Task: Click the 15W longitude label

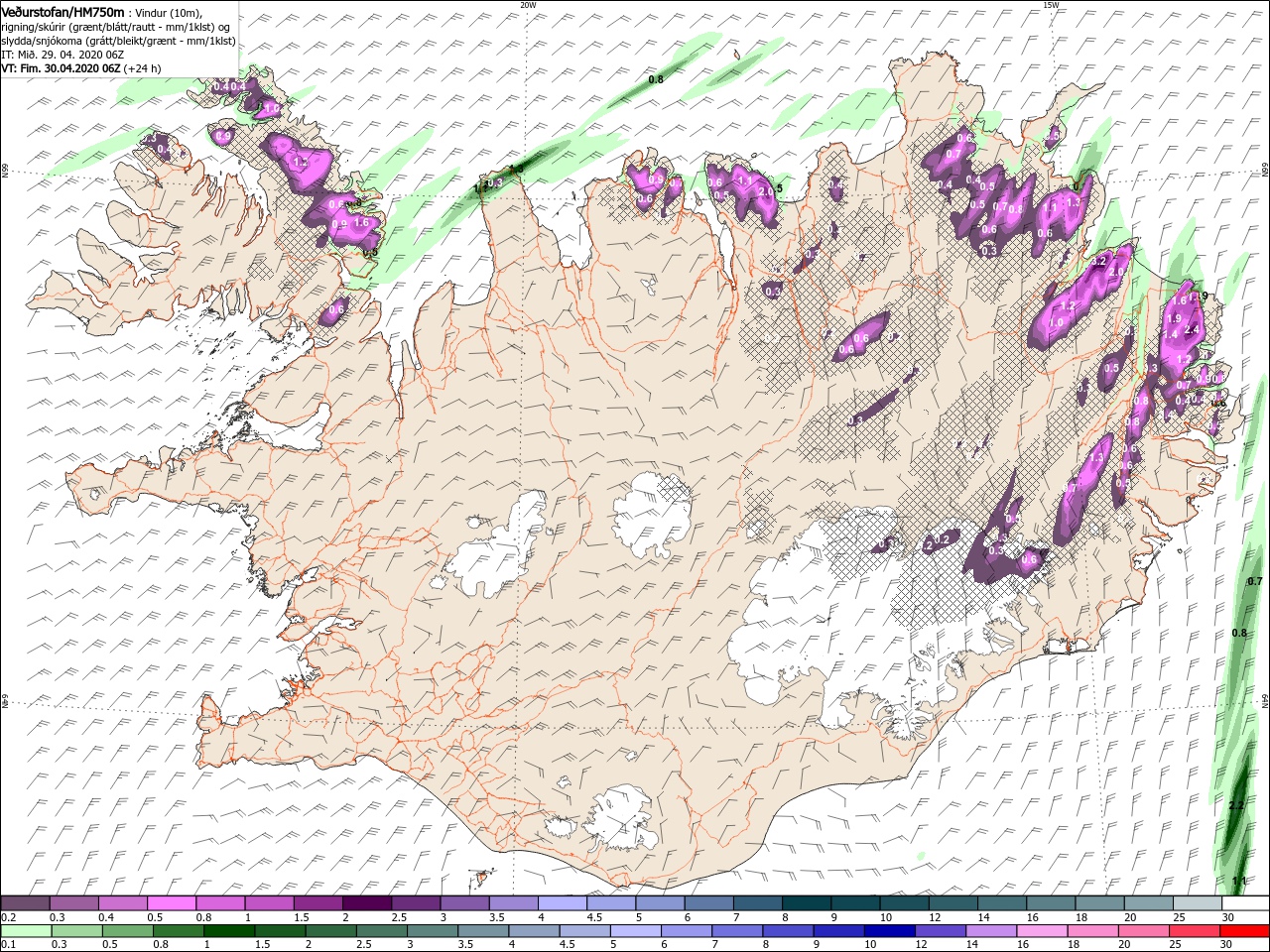Action: pos(1051,5)
